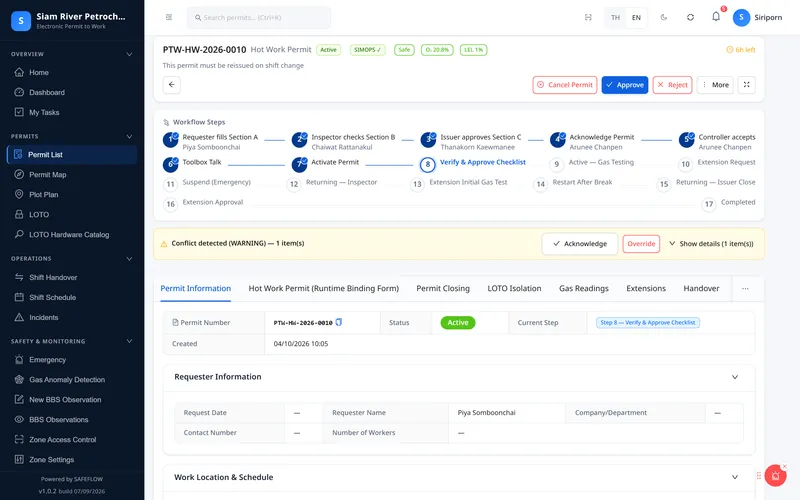Click the refresh icon in top bar
The height and width of the screenshot is (500, 800).
click(x=690, y=17)
